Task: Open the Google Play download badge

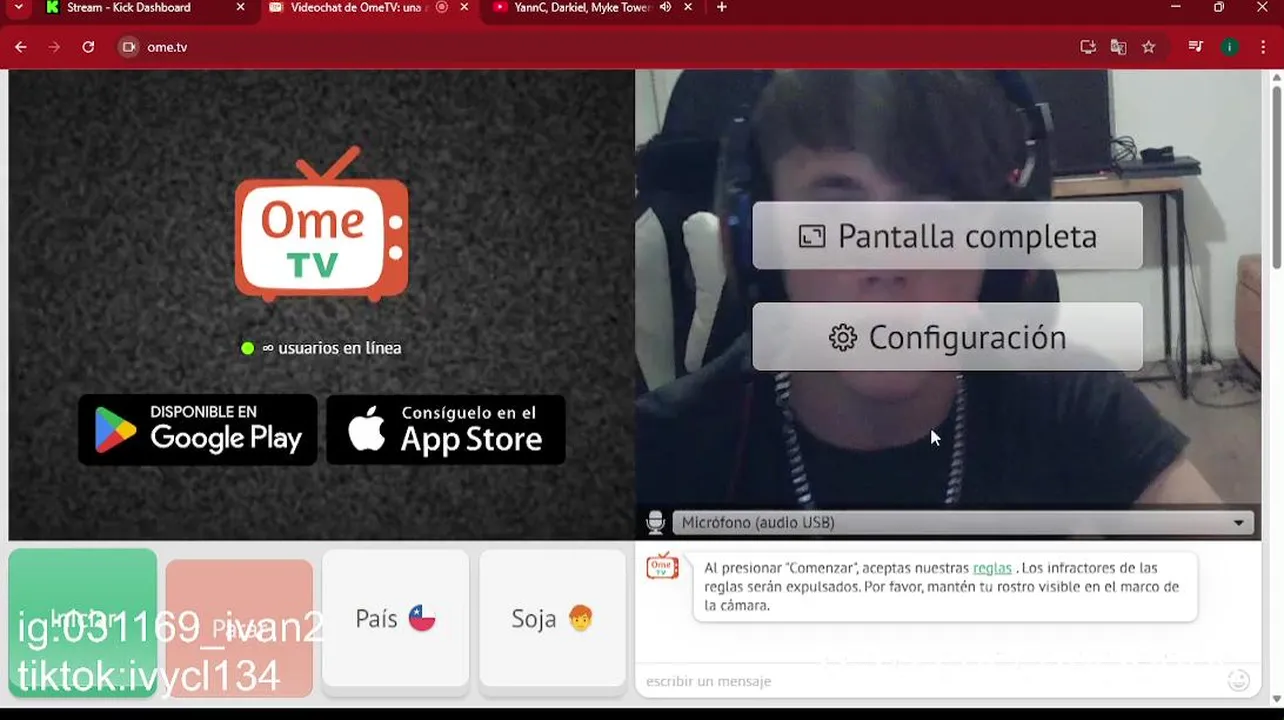Action: (x=198, y=429)
